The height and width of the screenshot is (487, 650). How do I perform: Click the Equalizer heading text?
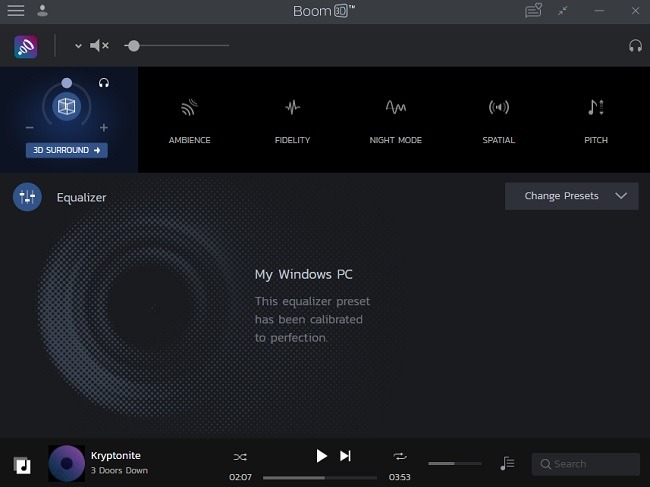[x=81, y=197]
